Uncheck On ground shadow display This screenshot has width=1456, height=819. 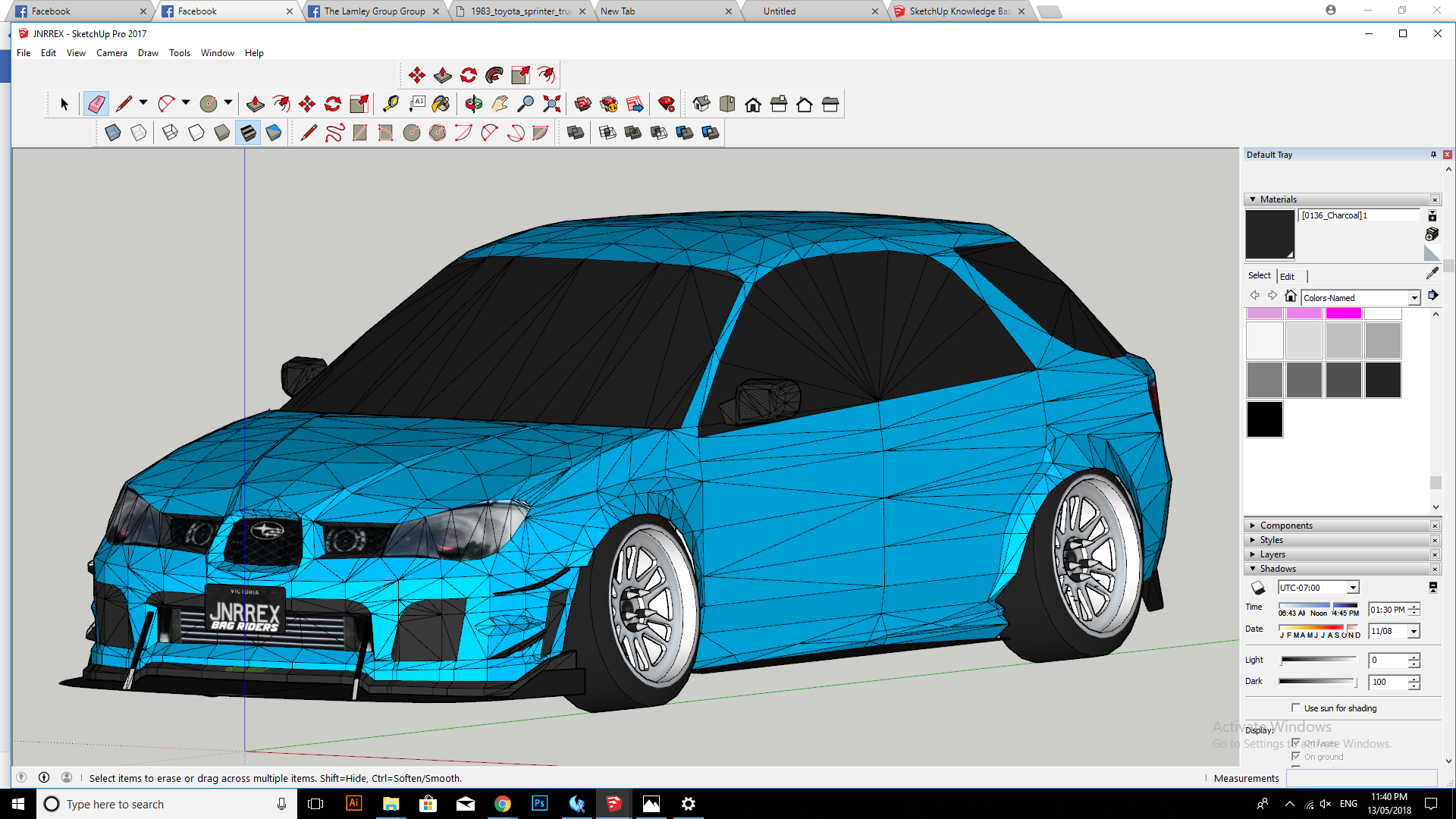tap(1297, 756)
